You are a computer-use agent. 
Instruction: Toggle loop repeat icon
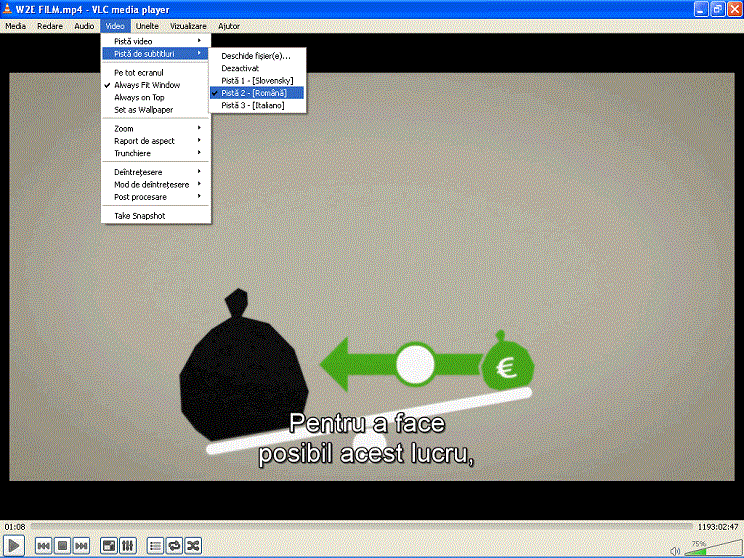click(x=174, y=545)
